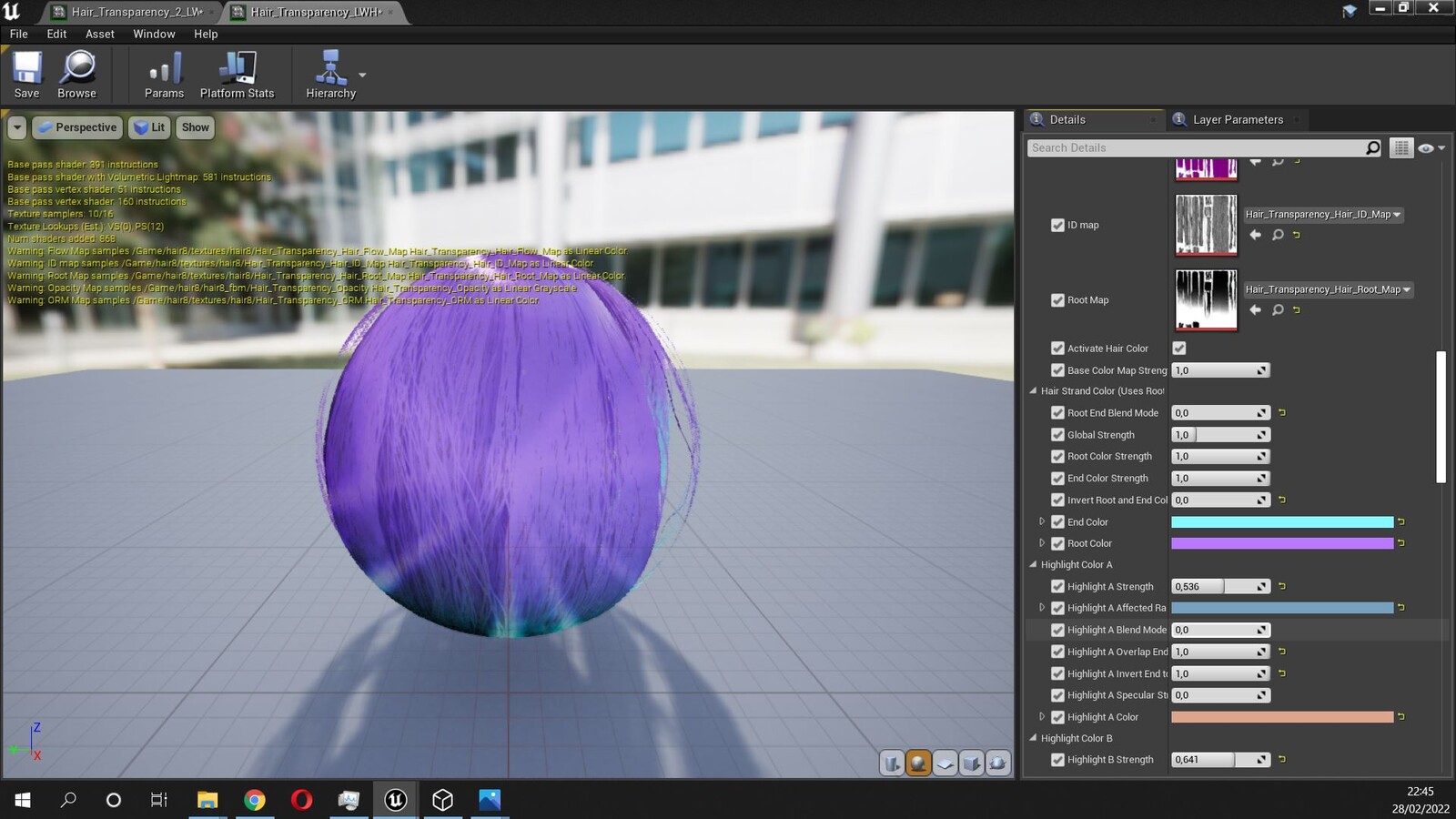Uncheck End Color Strength override

click(1057, 479)
